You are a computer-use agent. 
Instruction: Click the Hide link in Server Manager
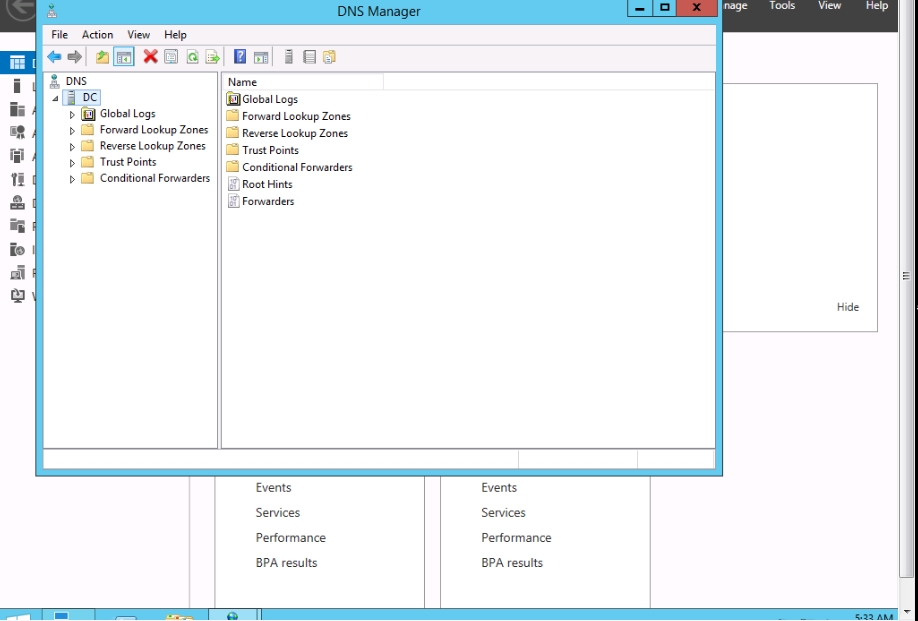(847, 307)
